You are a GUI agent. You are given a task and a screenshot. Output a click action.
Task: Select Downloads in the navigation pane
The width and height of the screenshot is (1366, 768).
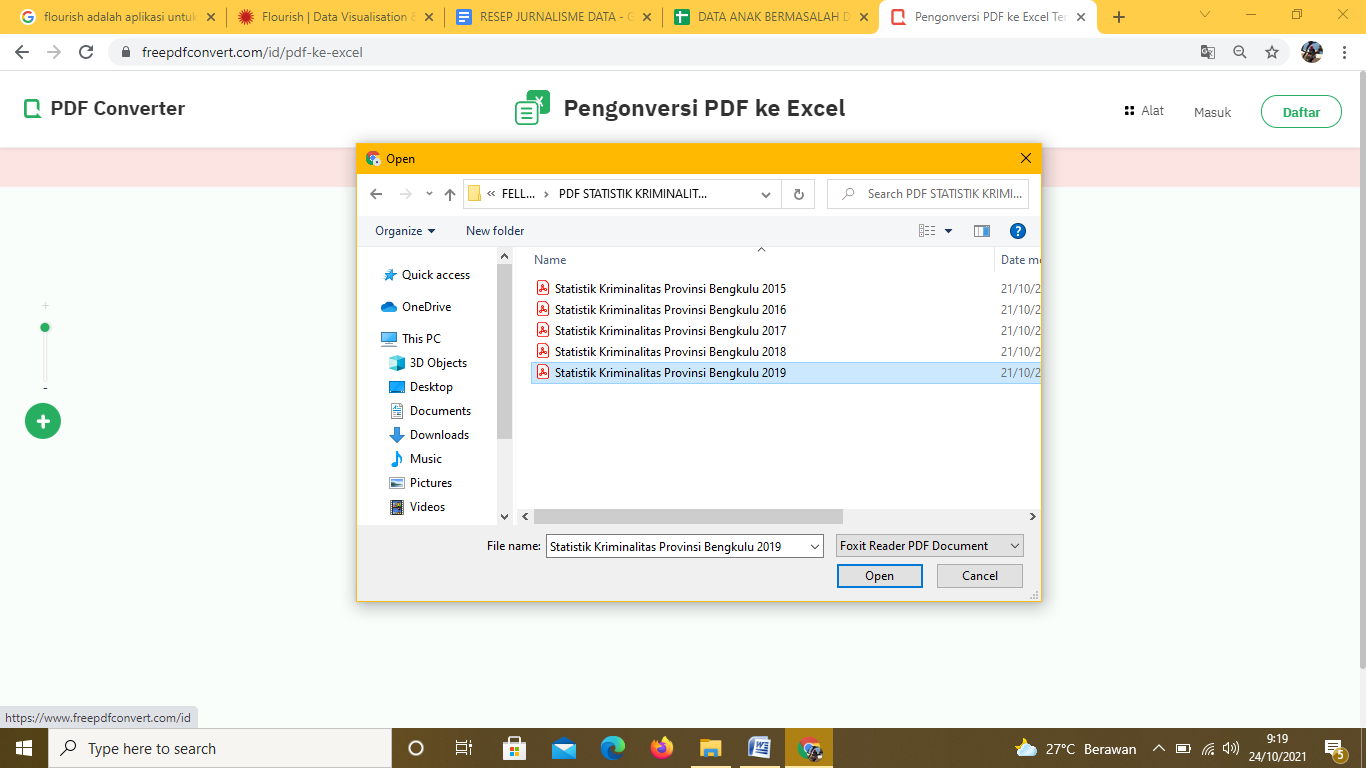[439, 435]
